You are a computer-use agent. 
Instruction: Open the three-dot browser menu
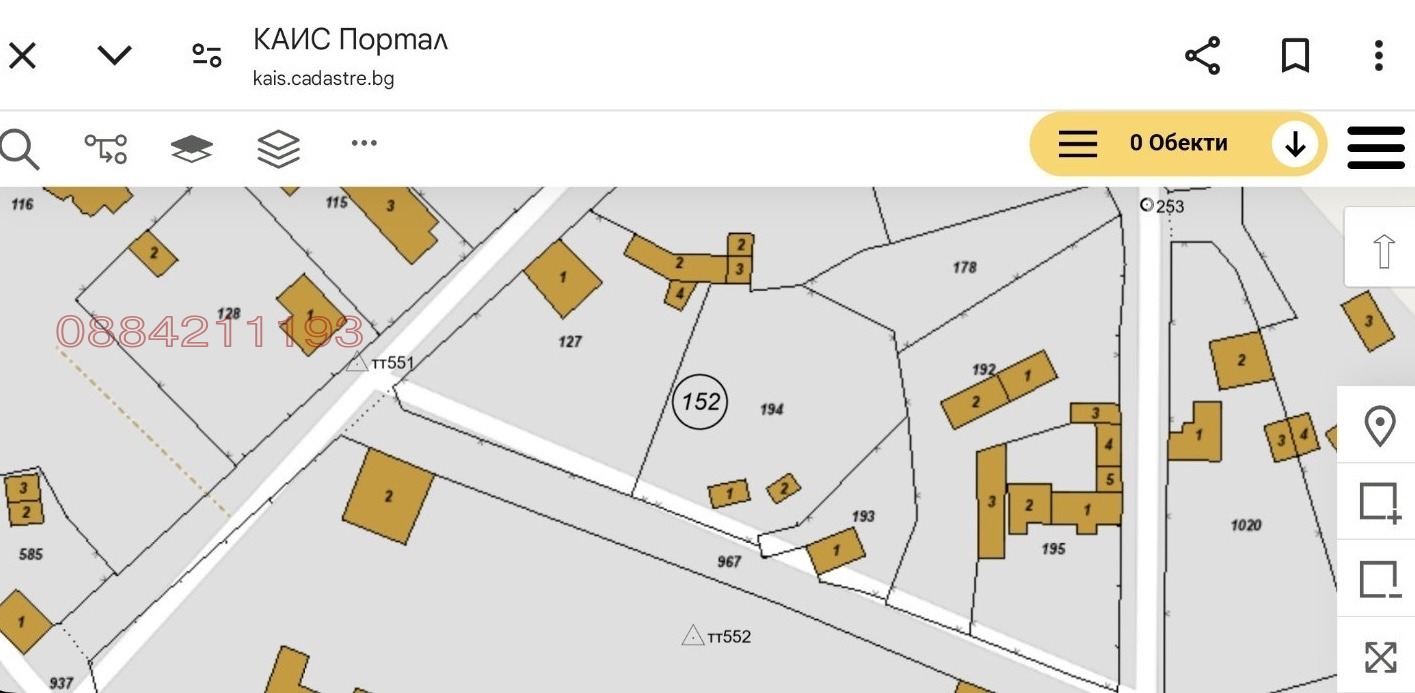(1378, 56)
